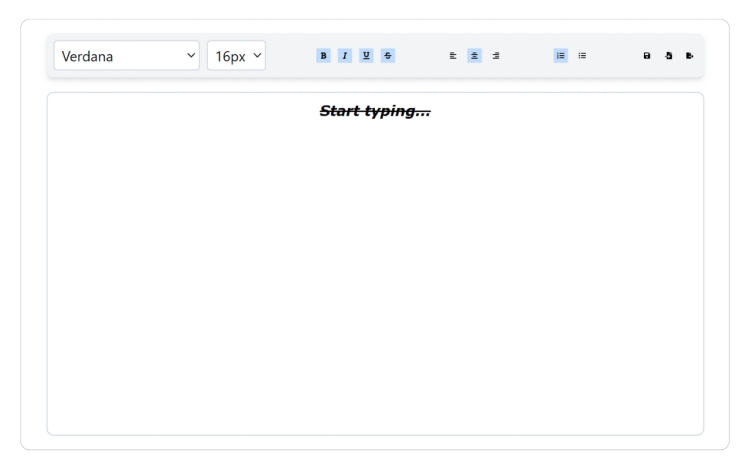The image size is (750, 469).
Task: Align text to the left
Action: pos(453,55)
